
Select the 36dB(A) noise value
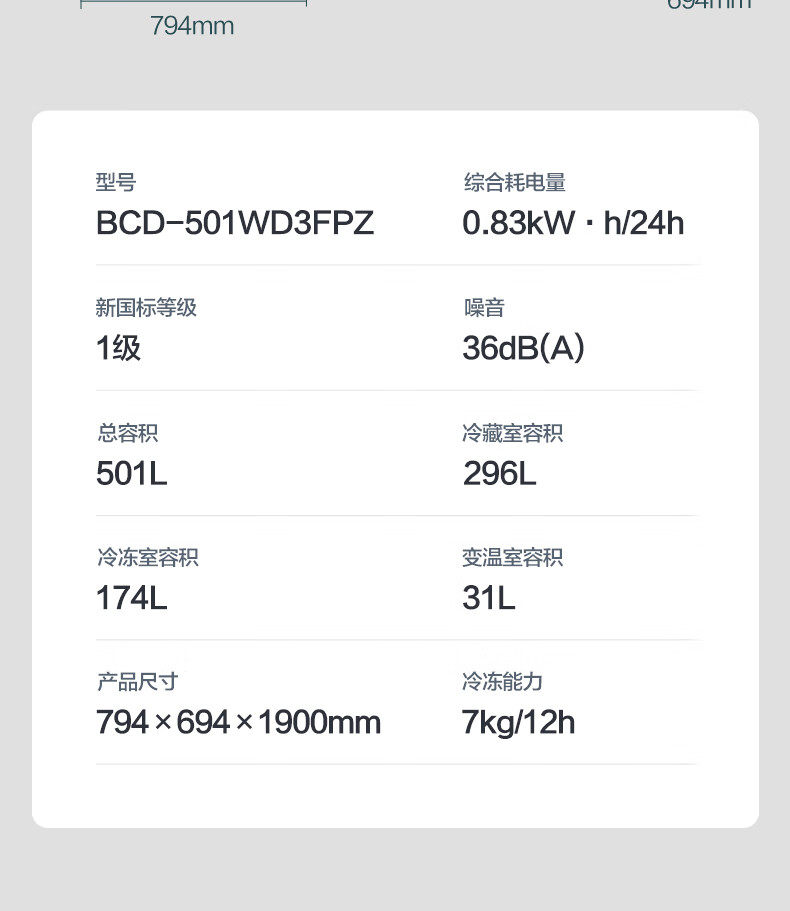pyautogui.click(x=523, y=348)
